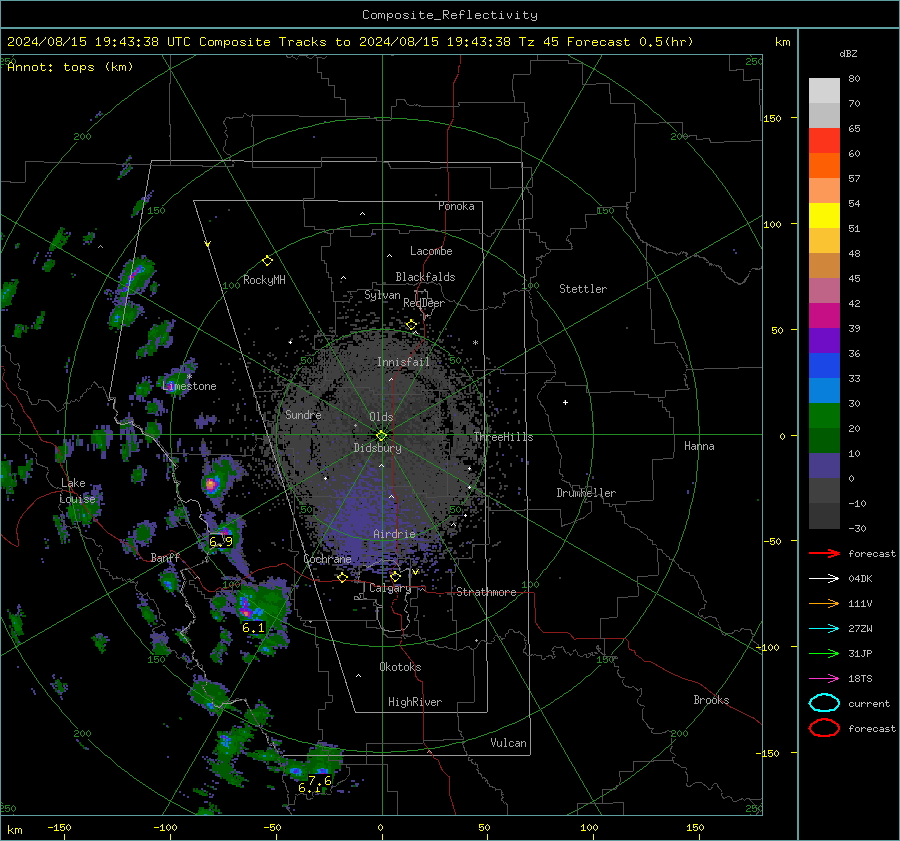Click the Limestone label

click(189, 386)
